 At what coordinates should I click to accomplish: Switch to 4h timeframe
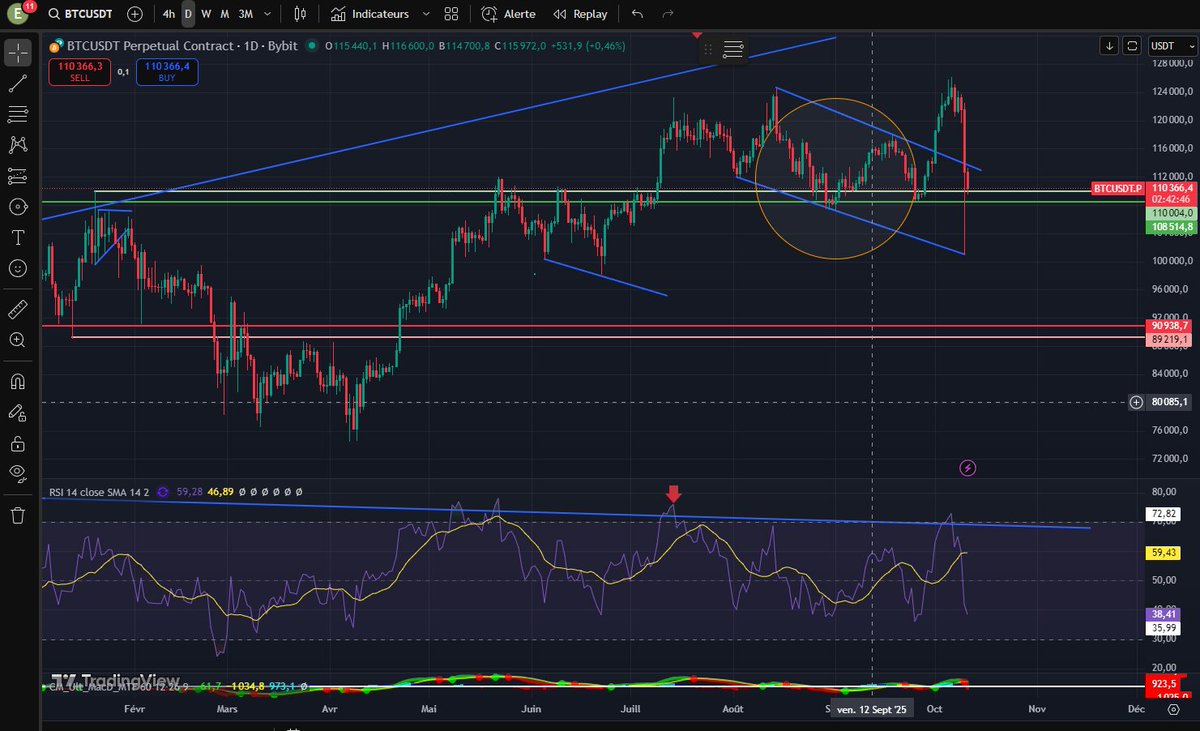(x=168, y=15)
